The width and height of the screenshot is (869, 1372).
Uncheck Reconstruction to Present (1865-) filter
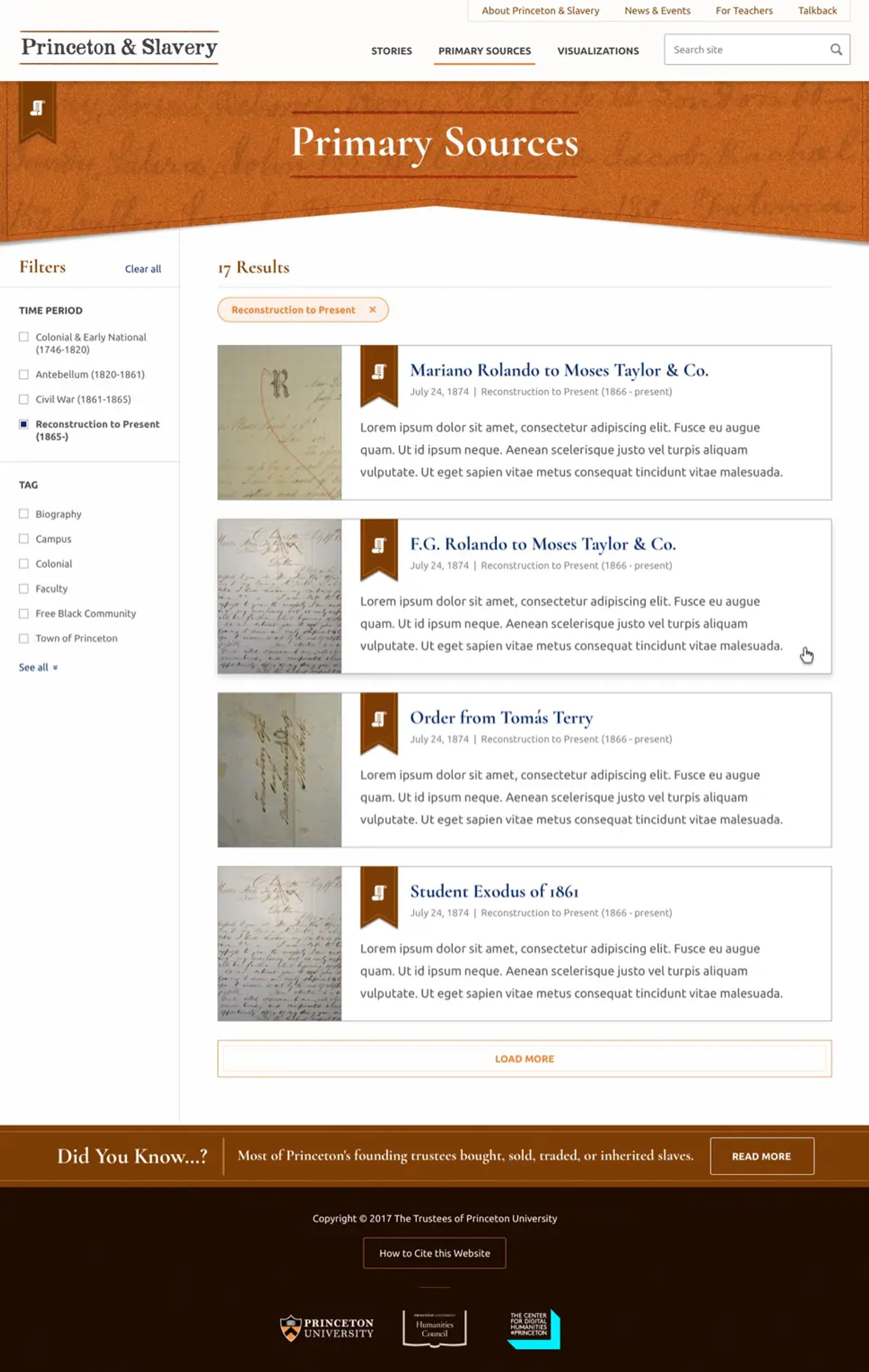[23, 424]
